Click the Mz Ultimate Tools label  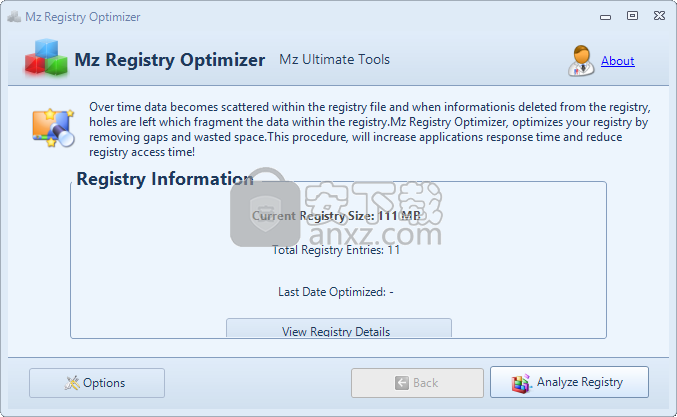click(x=334, y=60)
